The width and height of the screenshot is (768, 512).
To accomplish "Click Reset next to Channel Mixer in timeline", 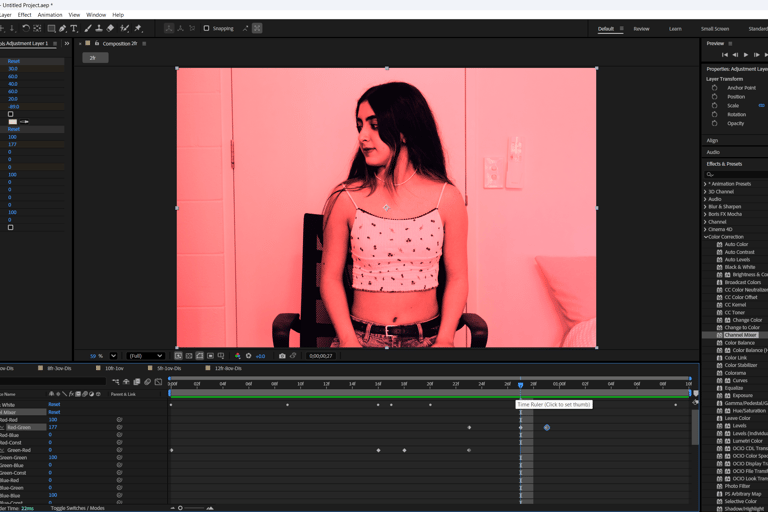I will 54,412.
